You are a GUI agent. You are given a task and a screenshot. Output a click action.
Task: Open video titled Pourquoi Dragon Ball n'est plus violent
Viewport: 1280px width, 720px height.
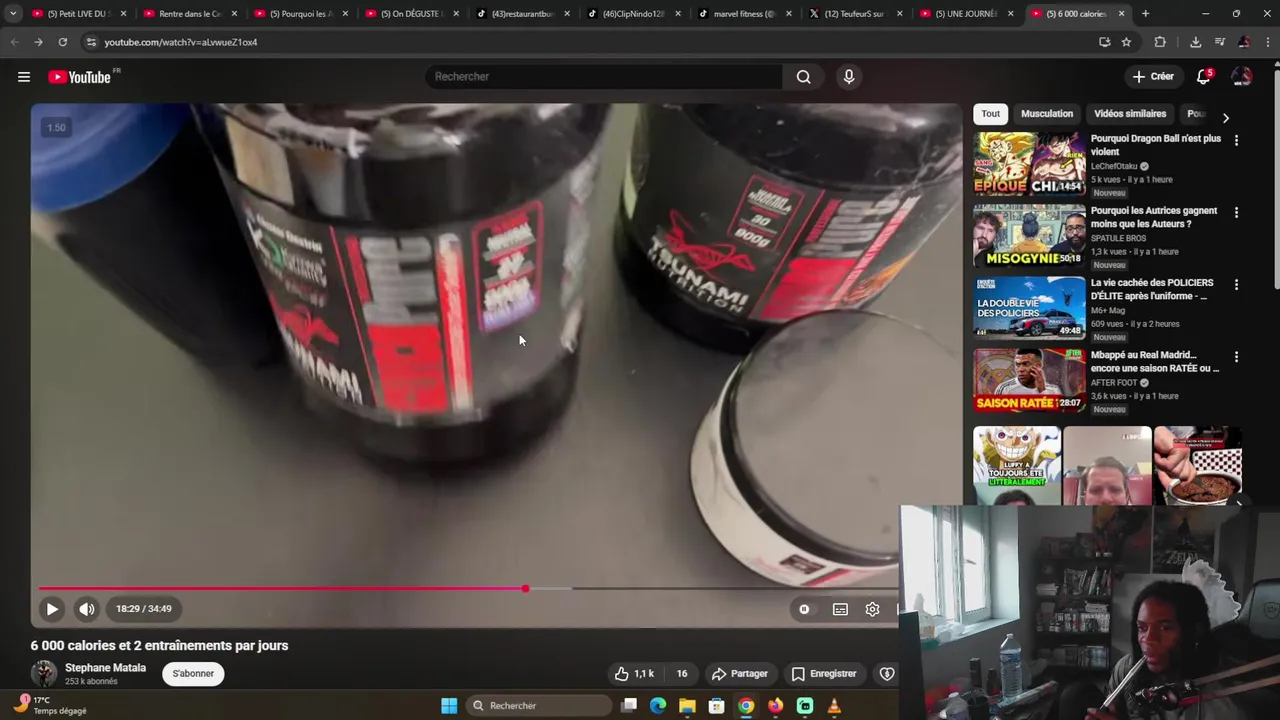click(1155, 145)
